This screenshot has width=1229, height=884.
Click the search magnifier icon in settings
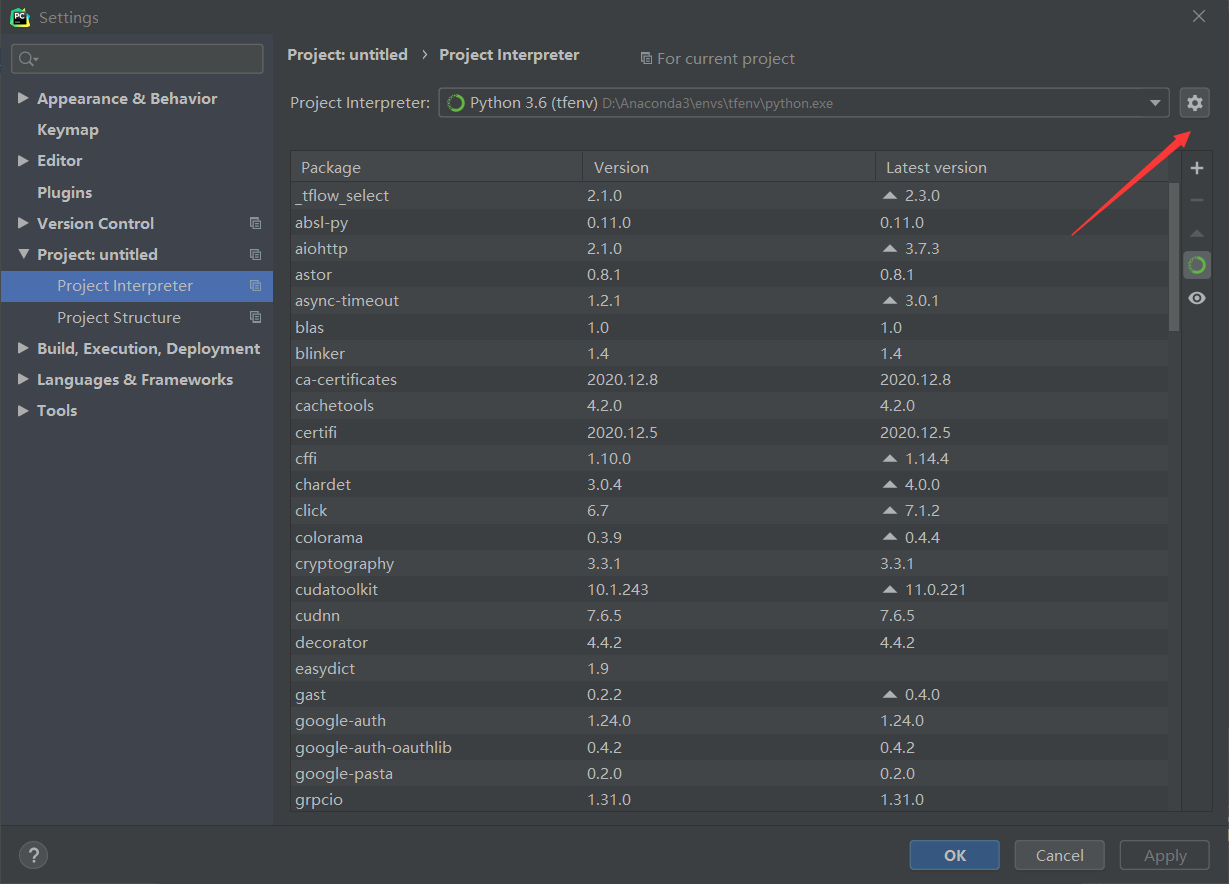(27, 59)
